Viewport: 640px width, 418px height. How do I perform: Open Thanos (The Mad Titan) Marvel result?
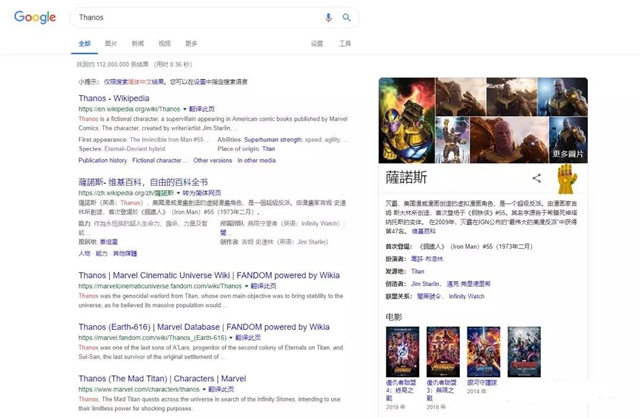click(162, 378)
